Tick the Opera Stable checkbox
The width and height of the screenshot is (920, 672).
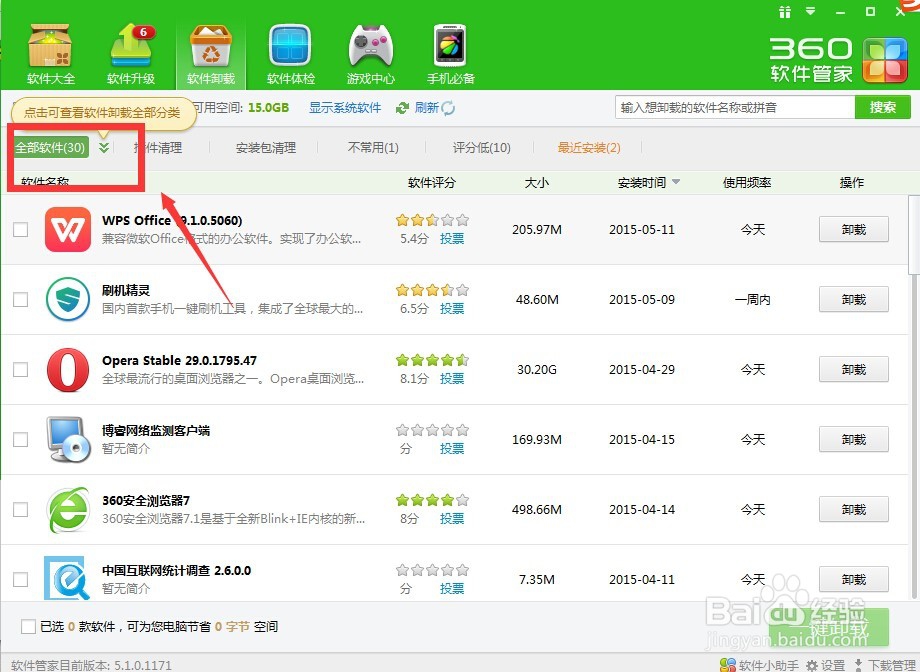click(21, 369)
